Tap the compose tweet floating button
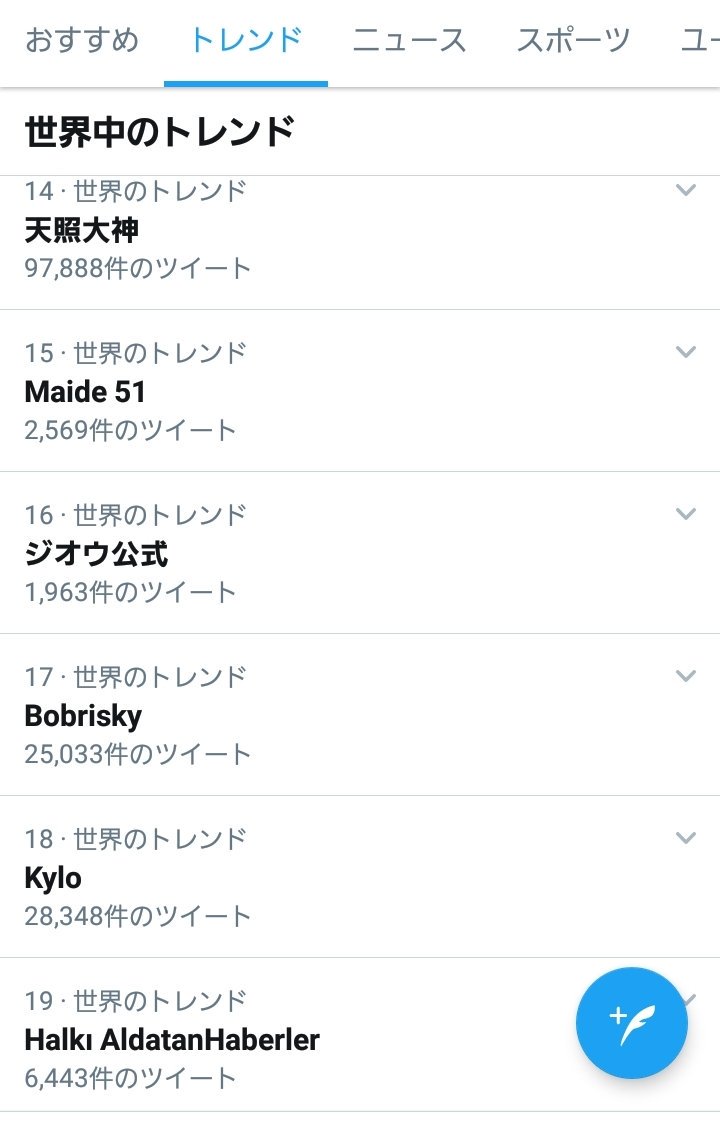Image resolution: width=720 pixels, height=1127 pixels. pyautogui.click(x=631, y=1022)
